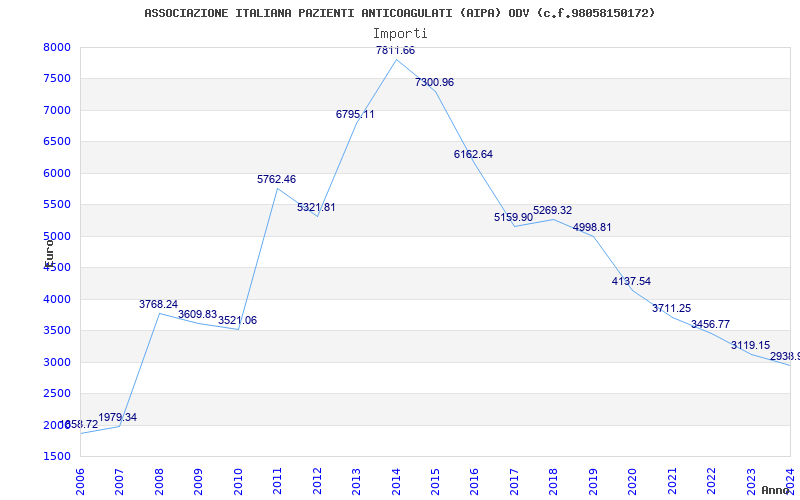Click the y-axis value 3000

point(57,362)
